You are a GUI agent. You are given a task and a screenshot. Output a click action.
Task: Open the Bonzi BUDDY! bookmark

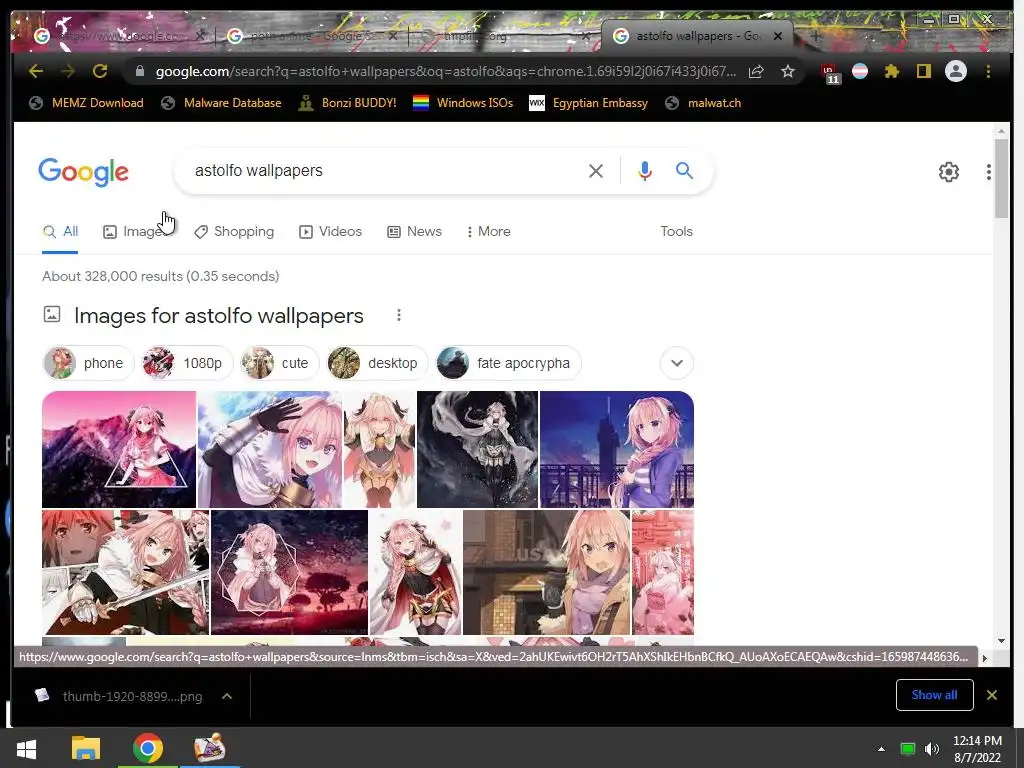(x=347, y=103)
